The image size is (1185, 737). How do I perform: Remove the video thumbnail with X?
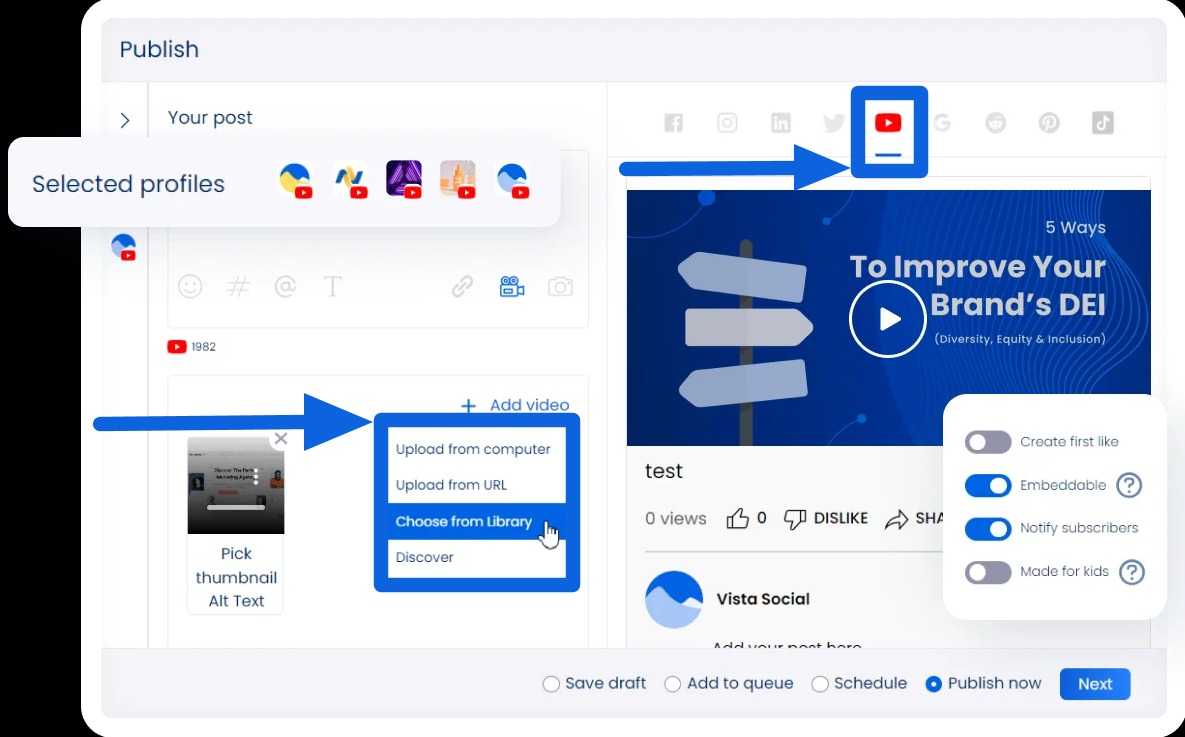pos(281,438)
